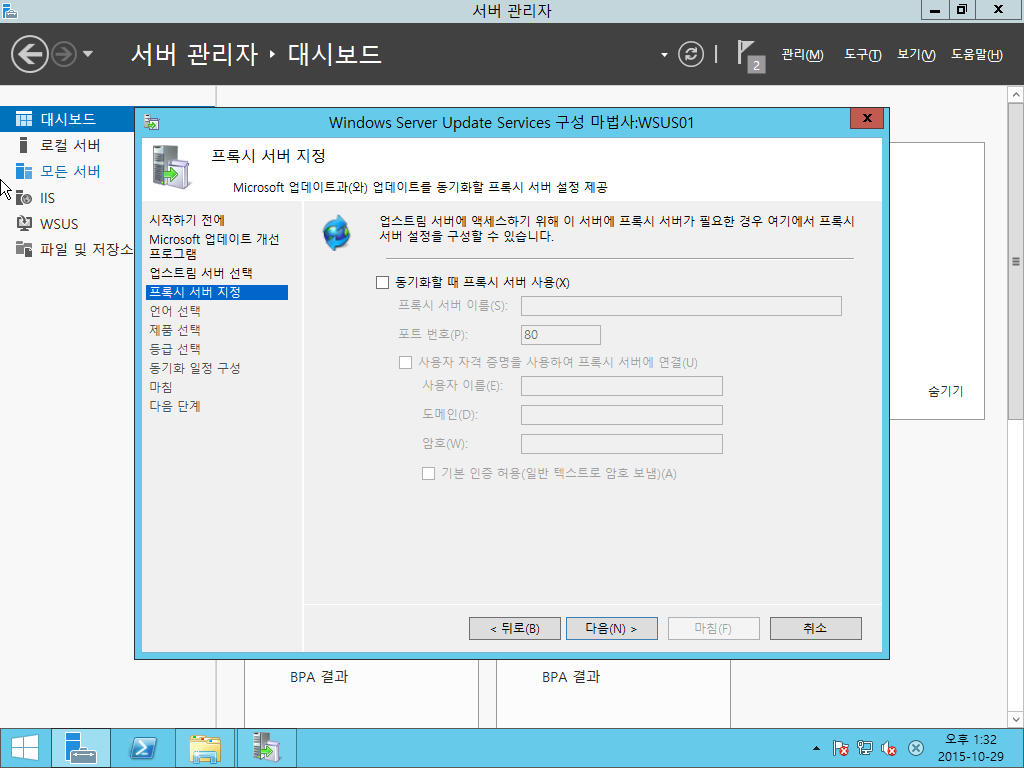
Task: Click the IIS role icon in sidebar
Action: (24, 197)
